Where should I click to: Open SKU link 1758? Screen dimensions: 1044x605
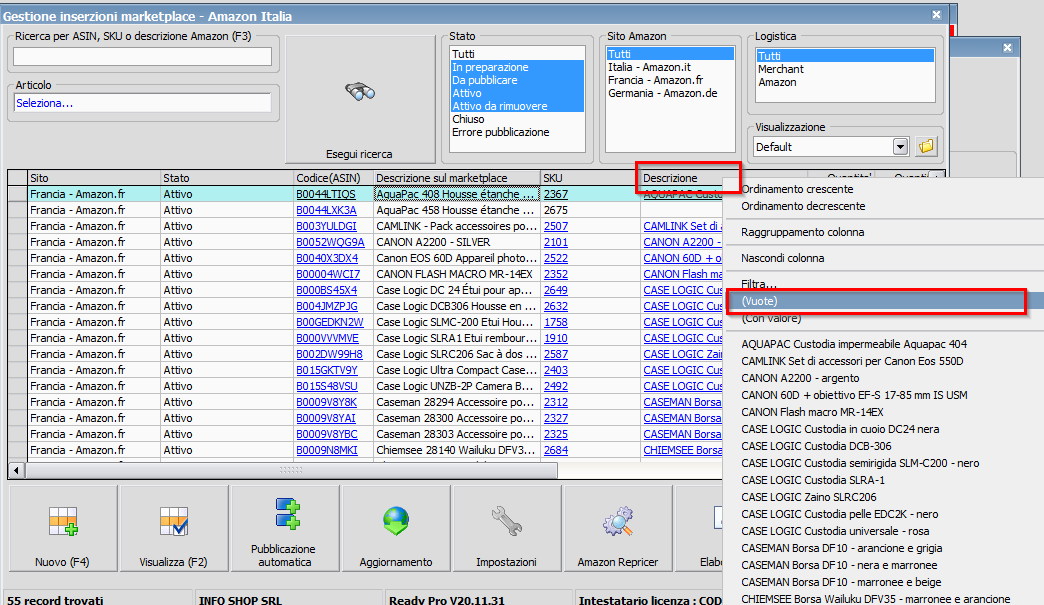[x=556, y=322]
